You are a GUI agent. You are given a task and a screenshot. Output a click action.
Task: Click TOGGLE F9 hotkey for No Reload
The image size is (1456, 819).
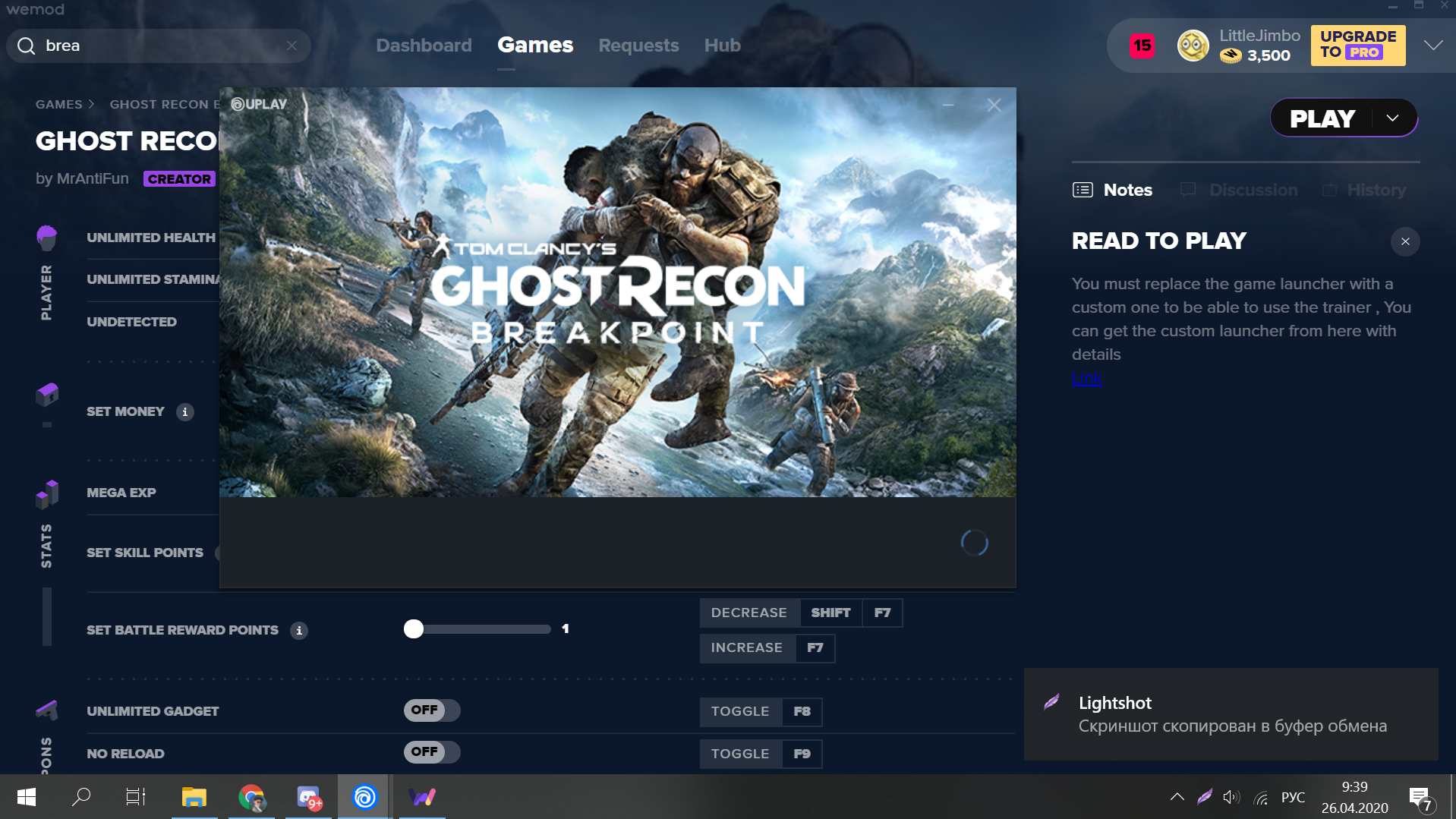[761, 754]
